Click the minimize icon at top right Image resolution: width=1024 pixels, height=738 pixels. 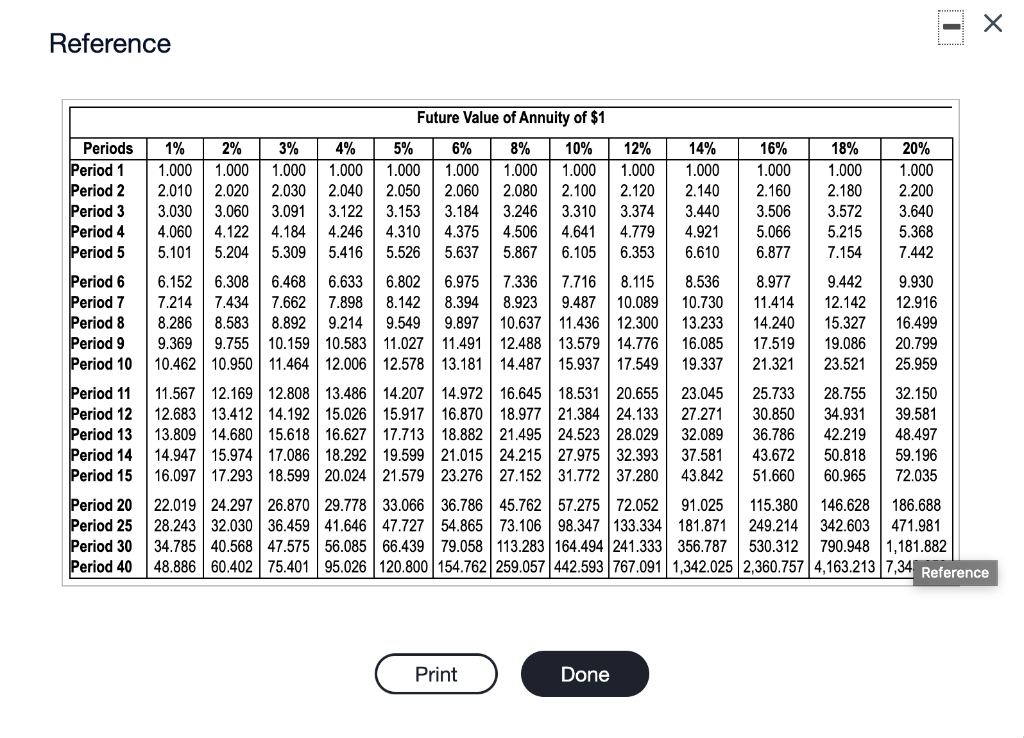950,27
